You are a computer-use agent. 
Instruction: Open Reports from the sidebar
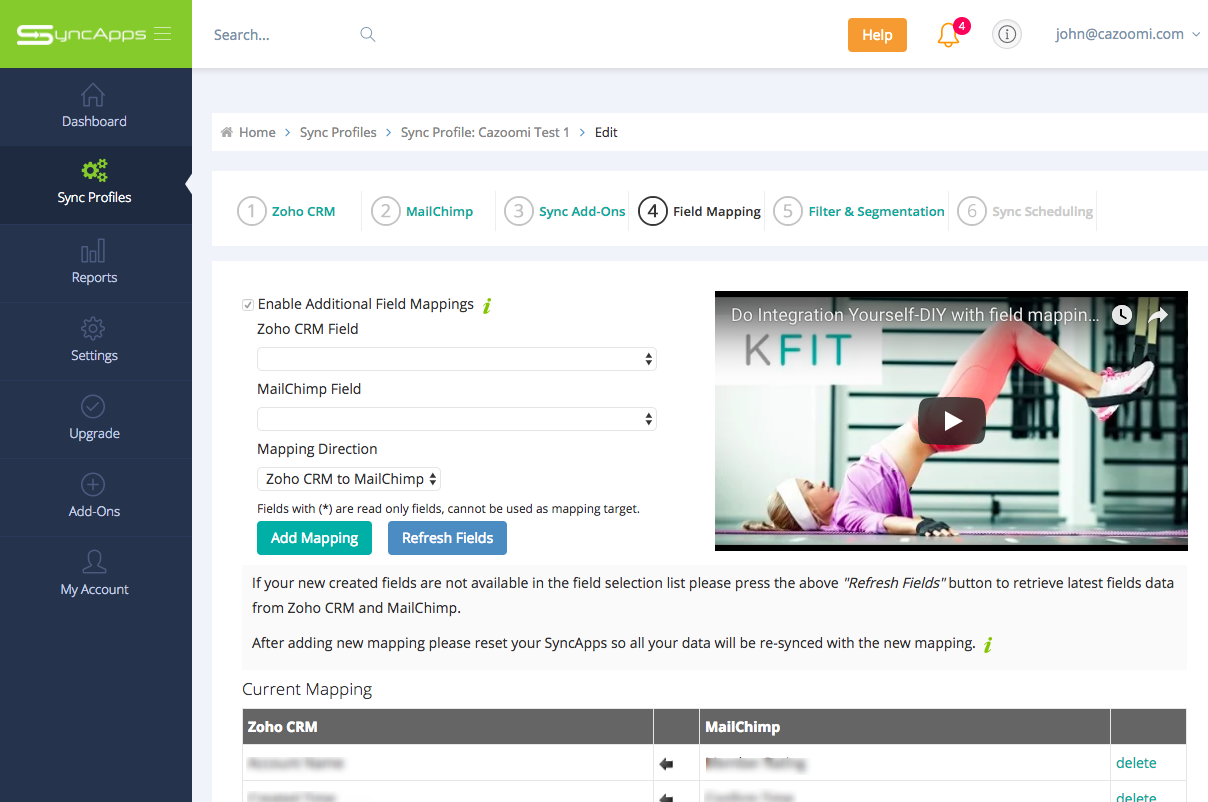click(94, 262)
